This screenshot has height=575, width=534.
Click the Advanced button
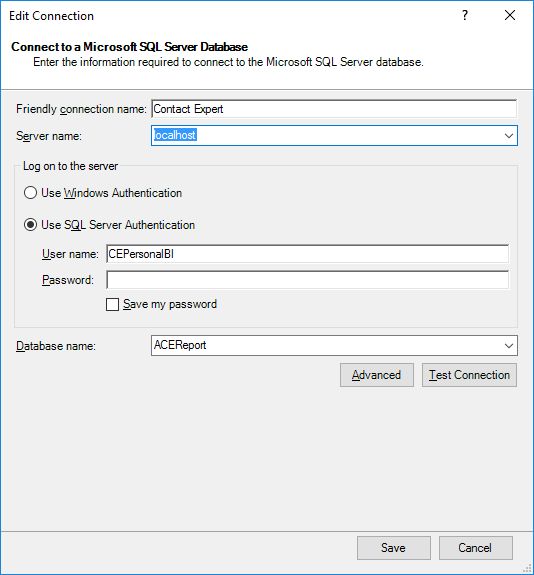[377, 375]
